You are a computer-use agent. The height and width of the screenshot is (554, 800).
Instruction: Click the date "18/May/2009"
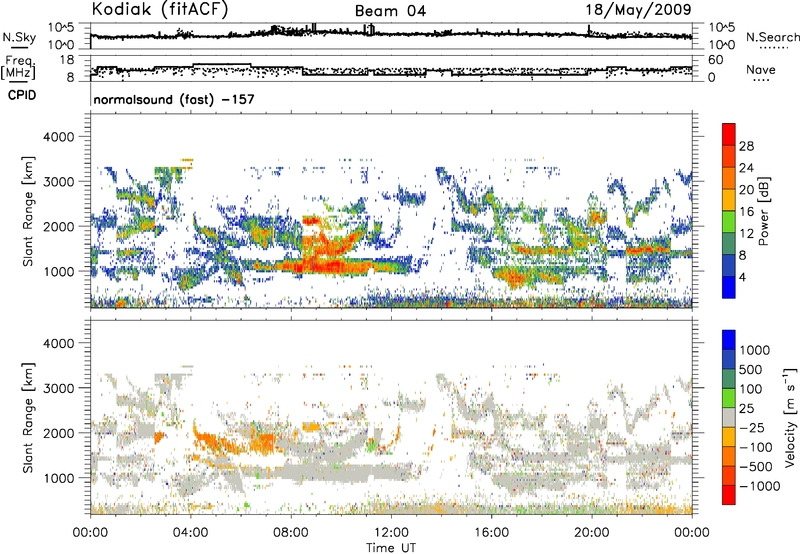[x=638, y=10]
